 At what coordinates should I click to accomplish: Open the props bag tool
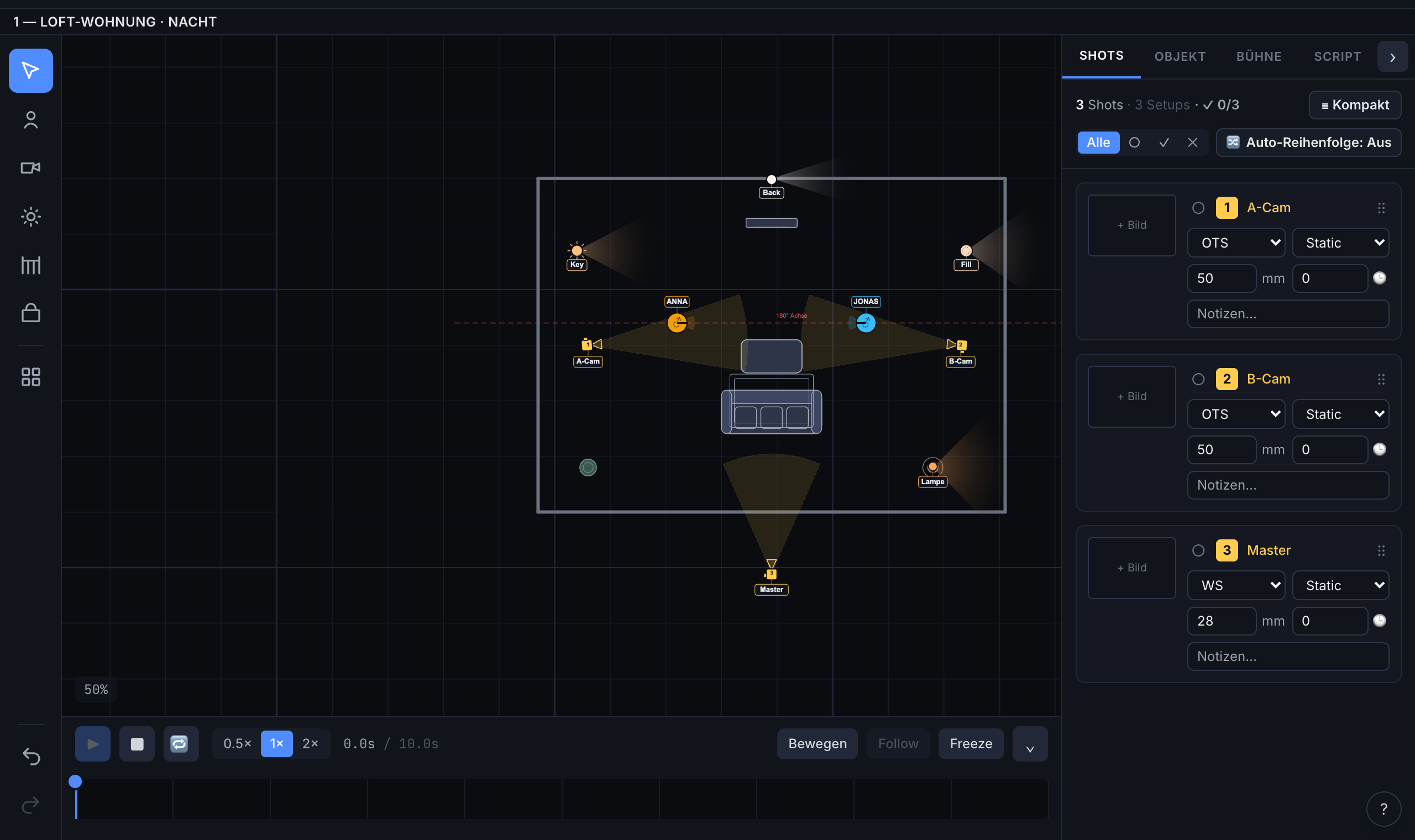pyautogui.click(x=30, y=312)
